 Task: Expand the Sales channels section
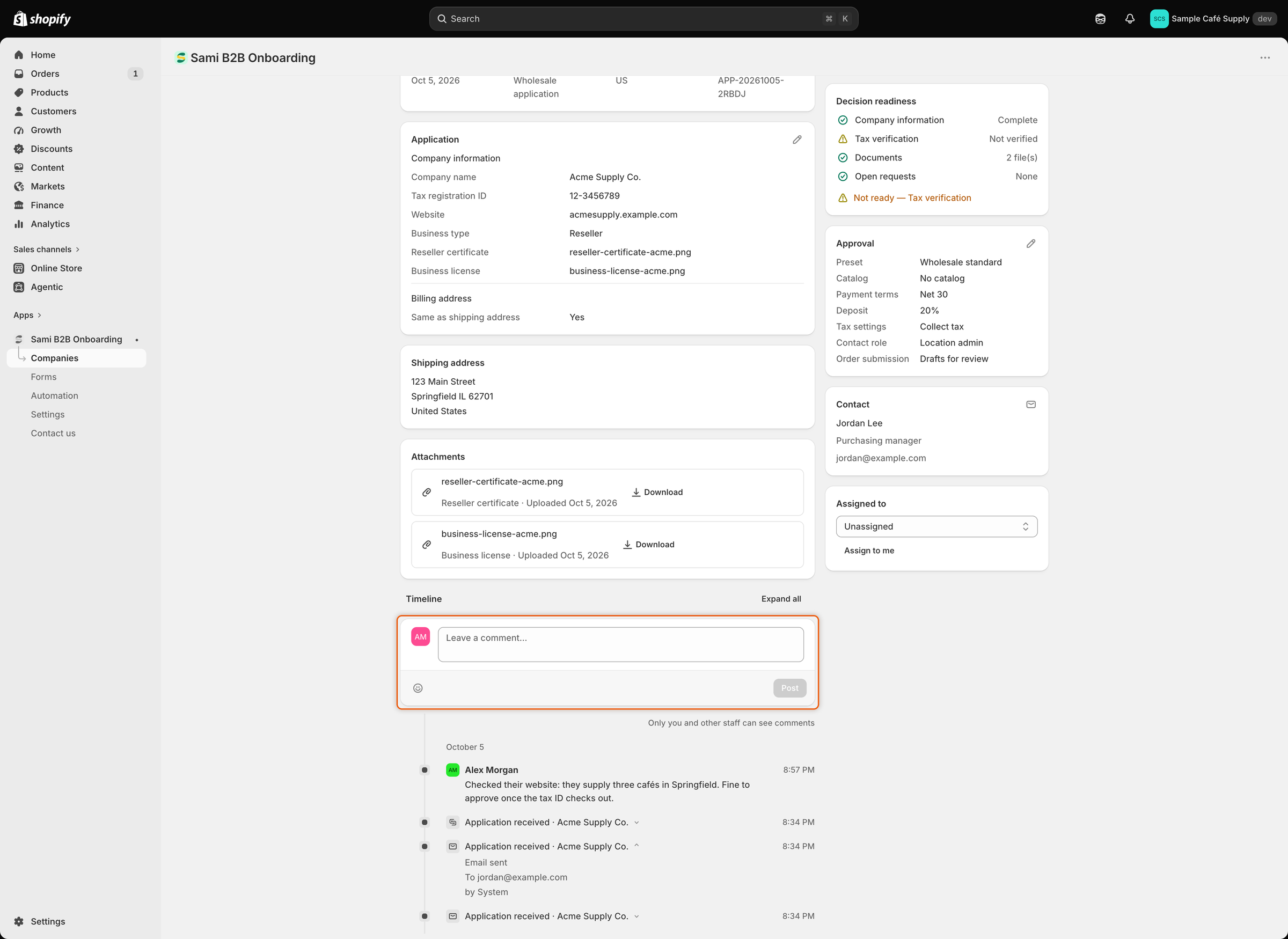[47, 249]
